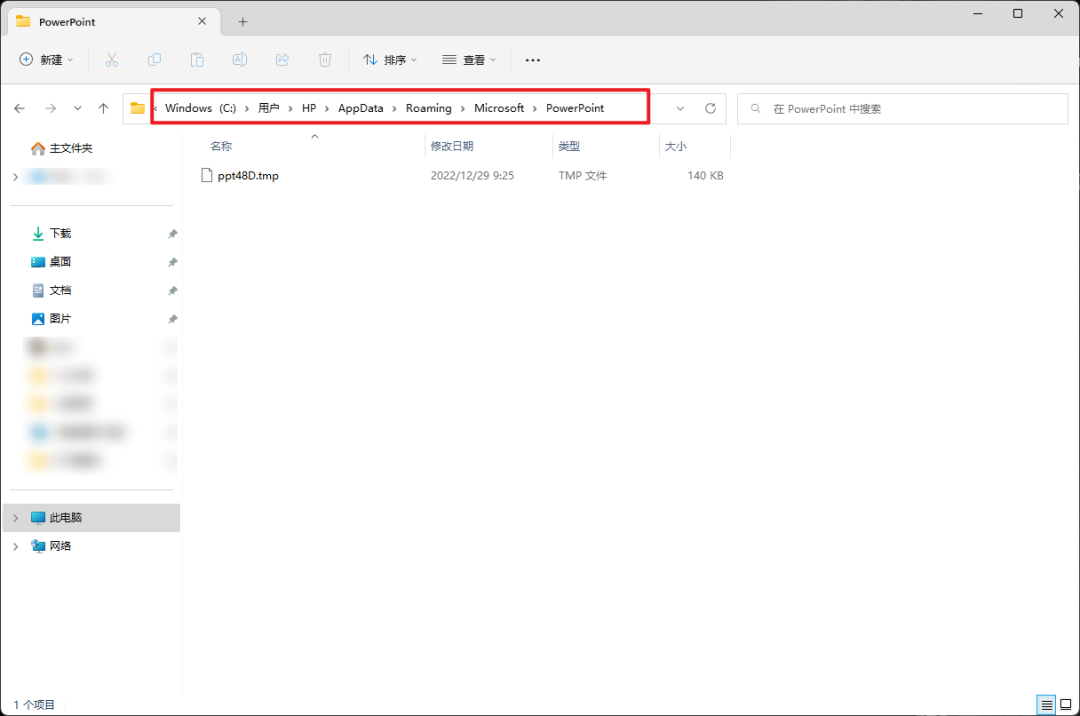Click the Cut scissors icon
The width and height of the screenshot is (1080, 716).
(112, 60)
